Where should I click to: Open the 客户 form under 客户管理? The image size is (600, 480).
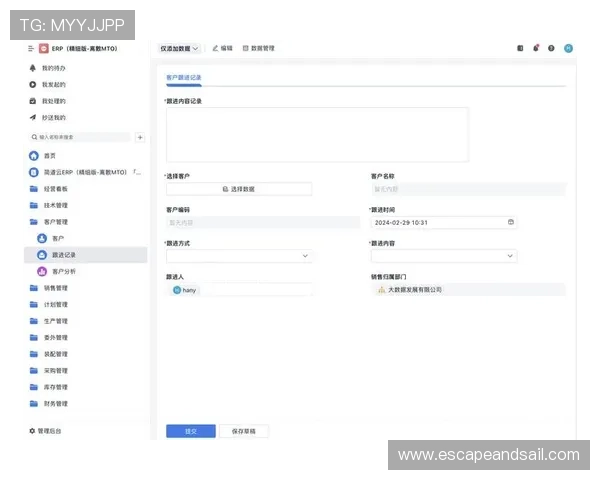click(x=51, y=238)
